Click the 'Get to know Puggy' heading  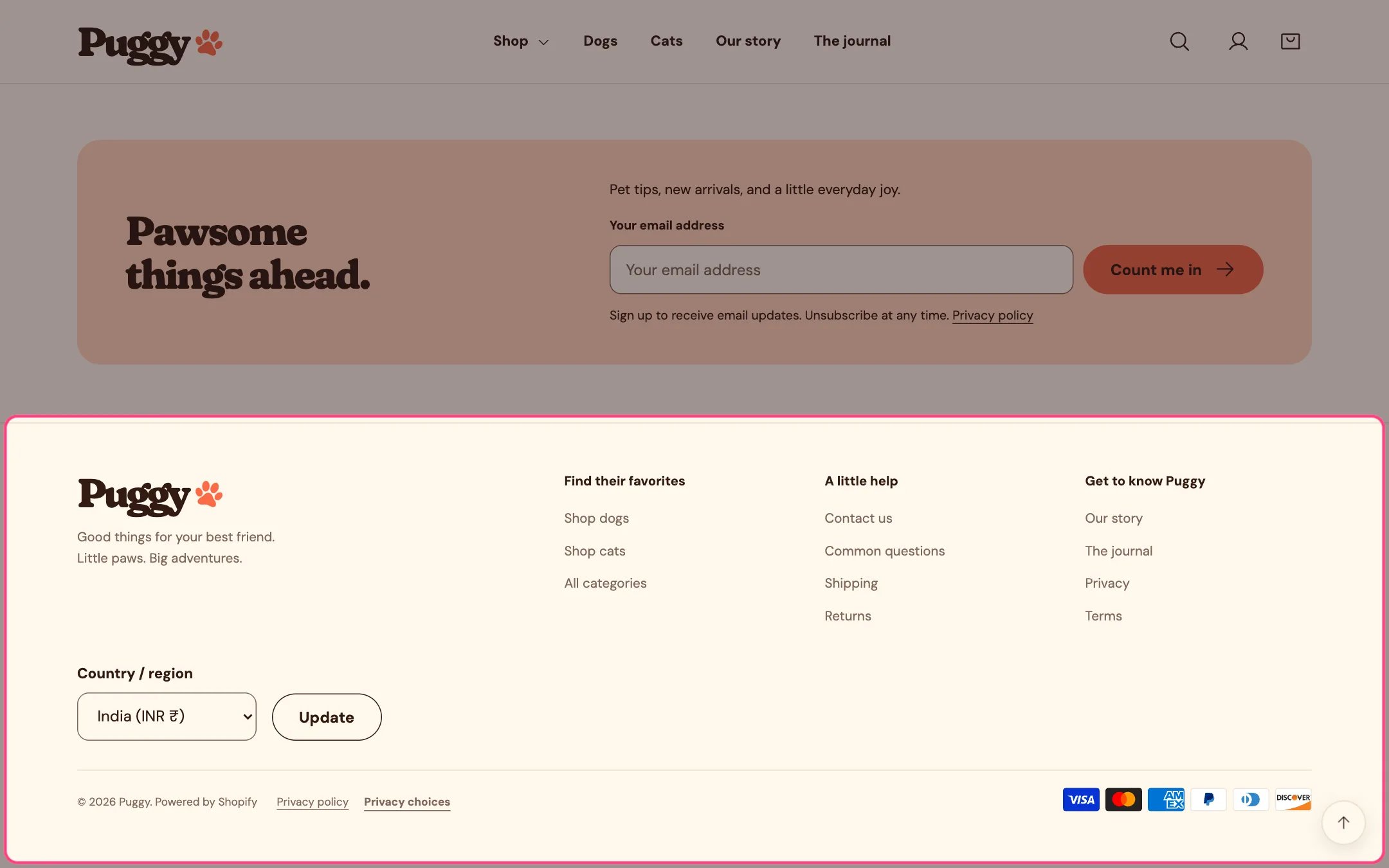tap(1145, 481)
